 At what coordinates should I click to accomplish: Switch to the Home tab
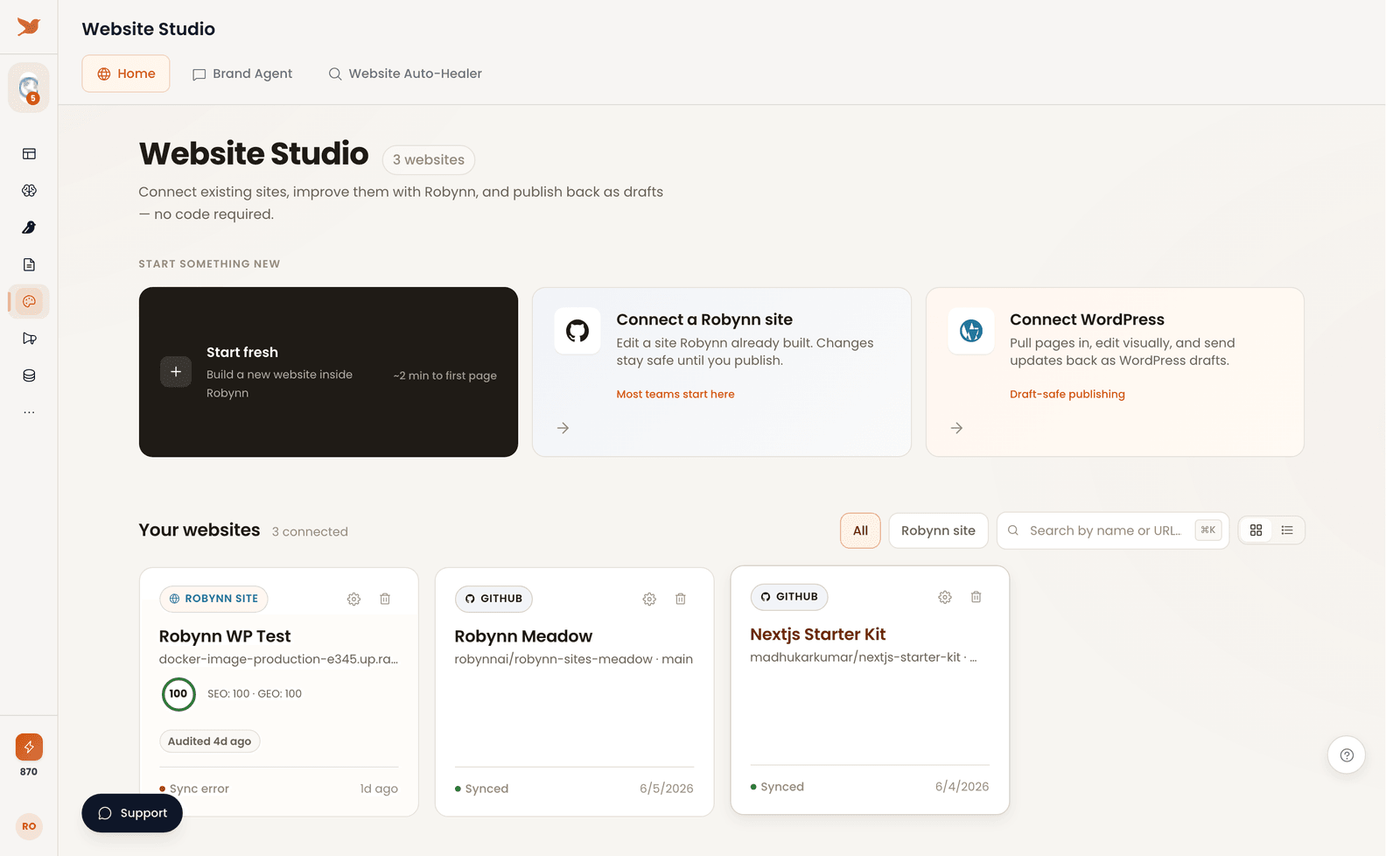(x=126, y=74)
